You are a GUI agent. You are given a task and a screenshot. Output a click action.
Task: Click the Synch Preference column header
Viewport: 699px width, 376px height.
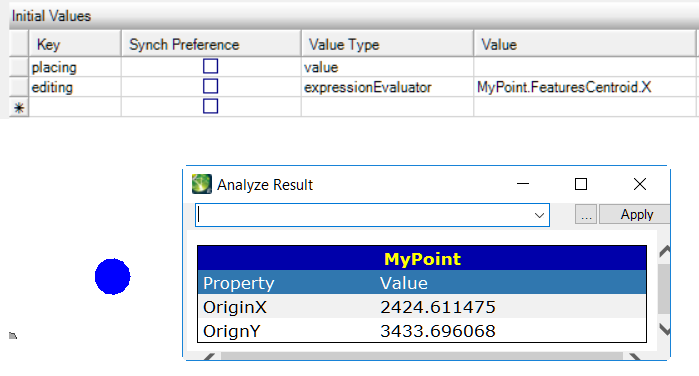point(211,44)
